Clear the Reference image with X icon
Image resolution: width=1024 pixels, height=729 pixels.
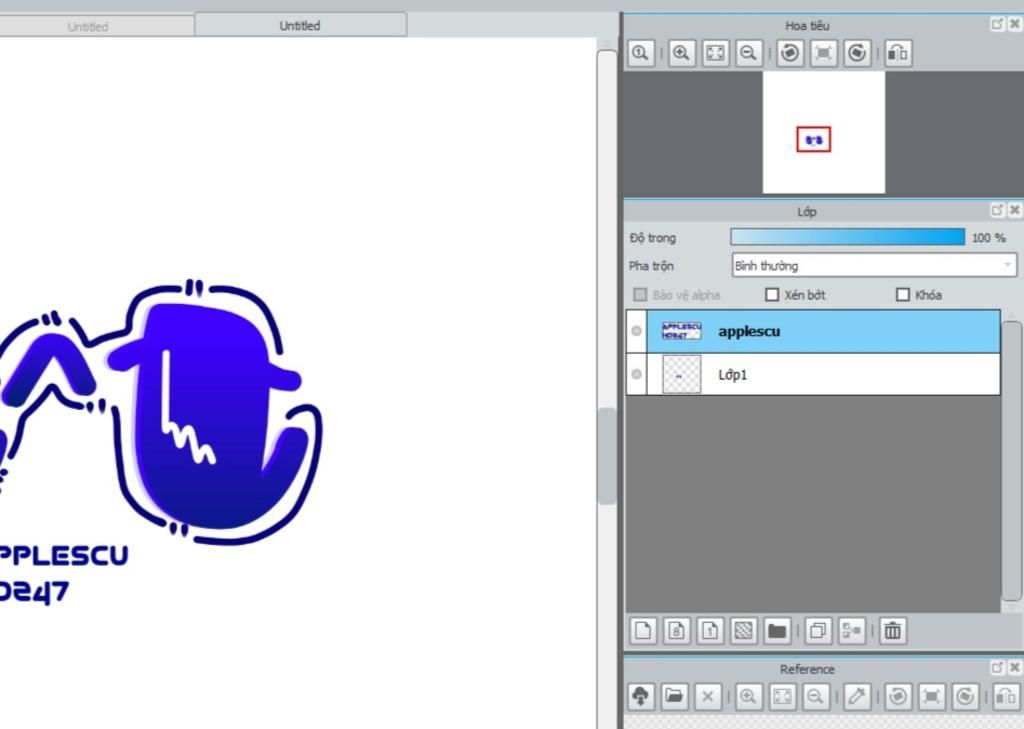click(x=707, y=696)
